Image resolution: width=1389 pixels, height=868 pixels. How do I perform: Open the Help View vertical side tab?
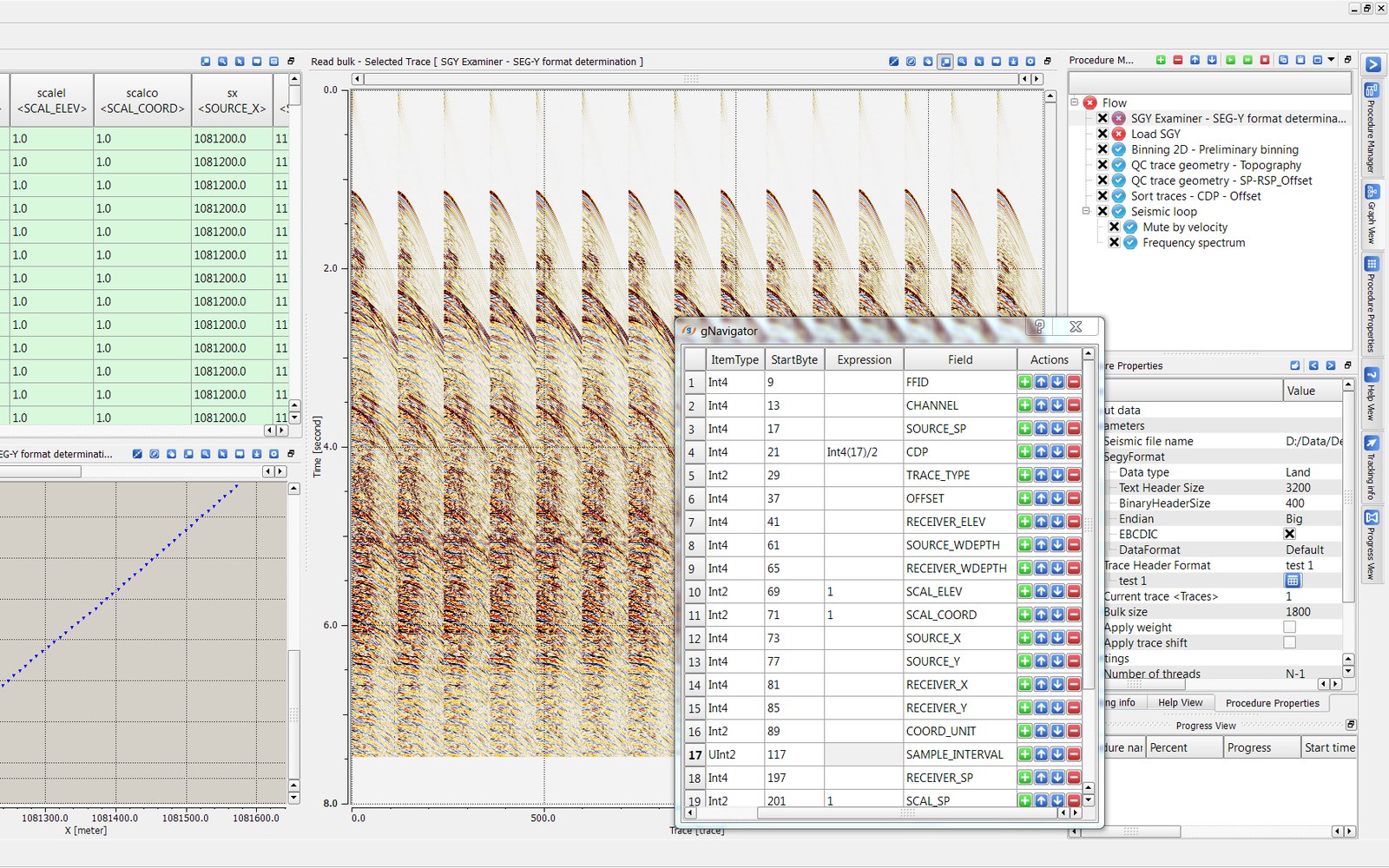1372,395
